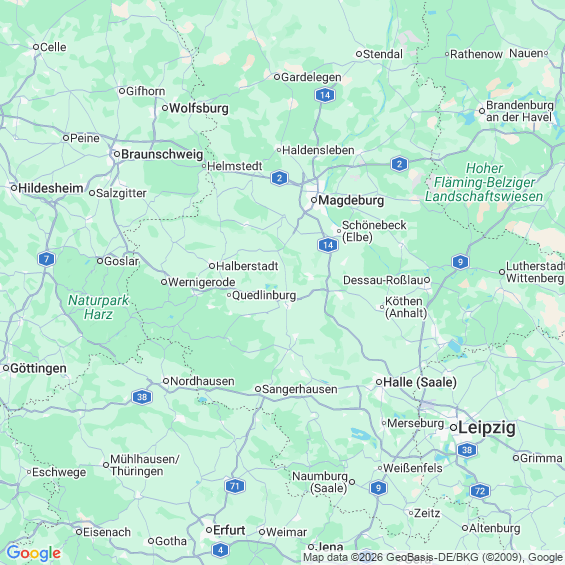Screen dimensions: 565x565
Task: Click the A4 highway shield below Erfurt
Action: point(221,550)
